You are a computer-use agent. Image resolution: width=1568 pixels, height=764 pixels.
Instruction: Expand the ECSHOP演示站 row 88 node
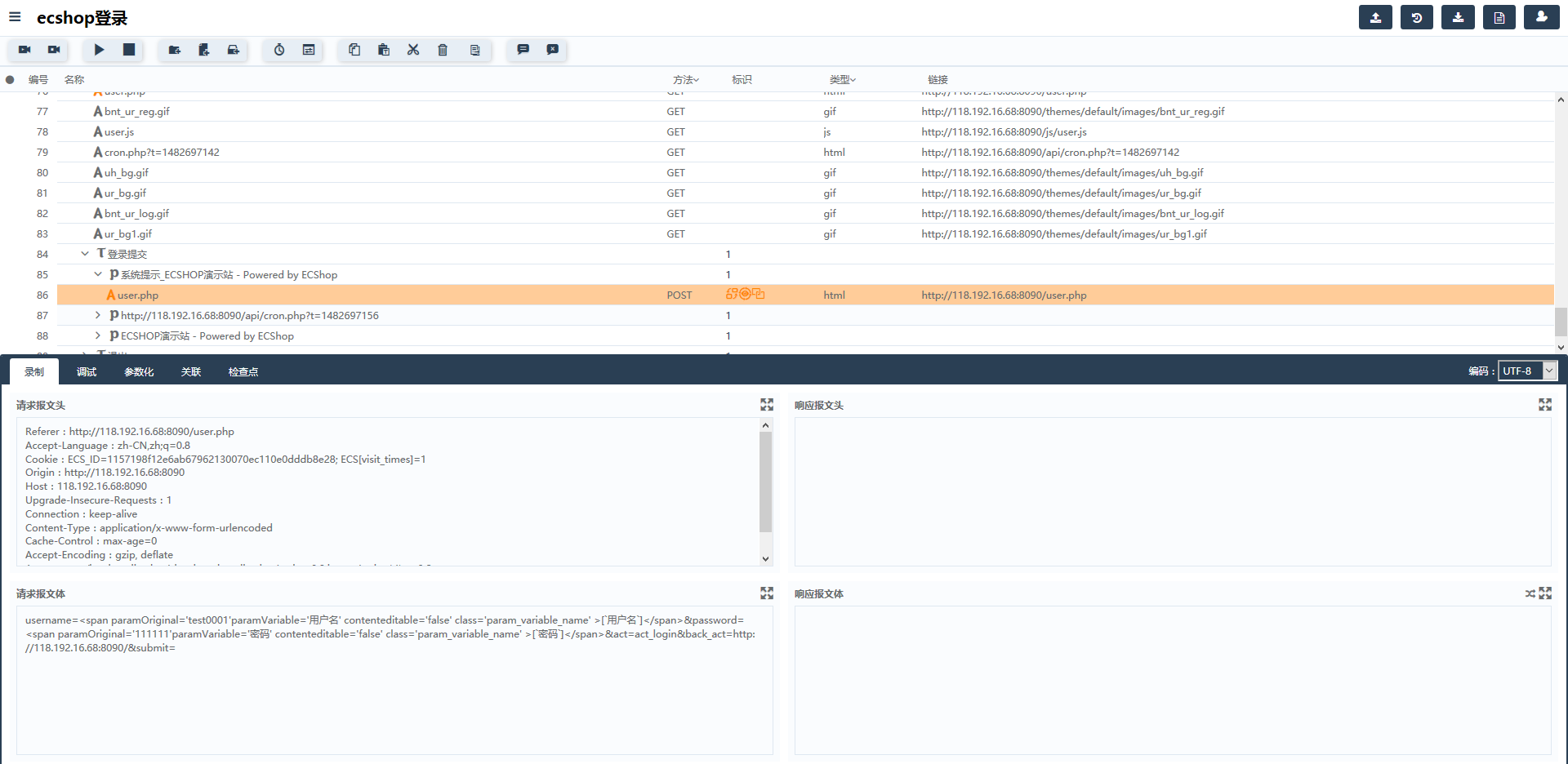pos(98,335)
